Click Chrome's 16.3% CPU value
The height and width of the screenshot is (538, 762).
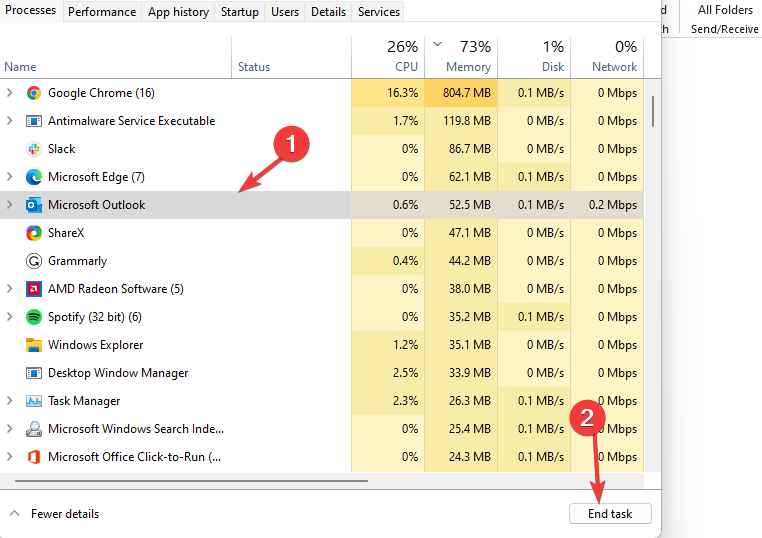pos(402,93)
